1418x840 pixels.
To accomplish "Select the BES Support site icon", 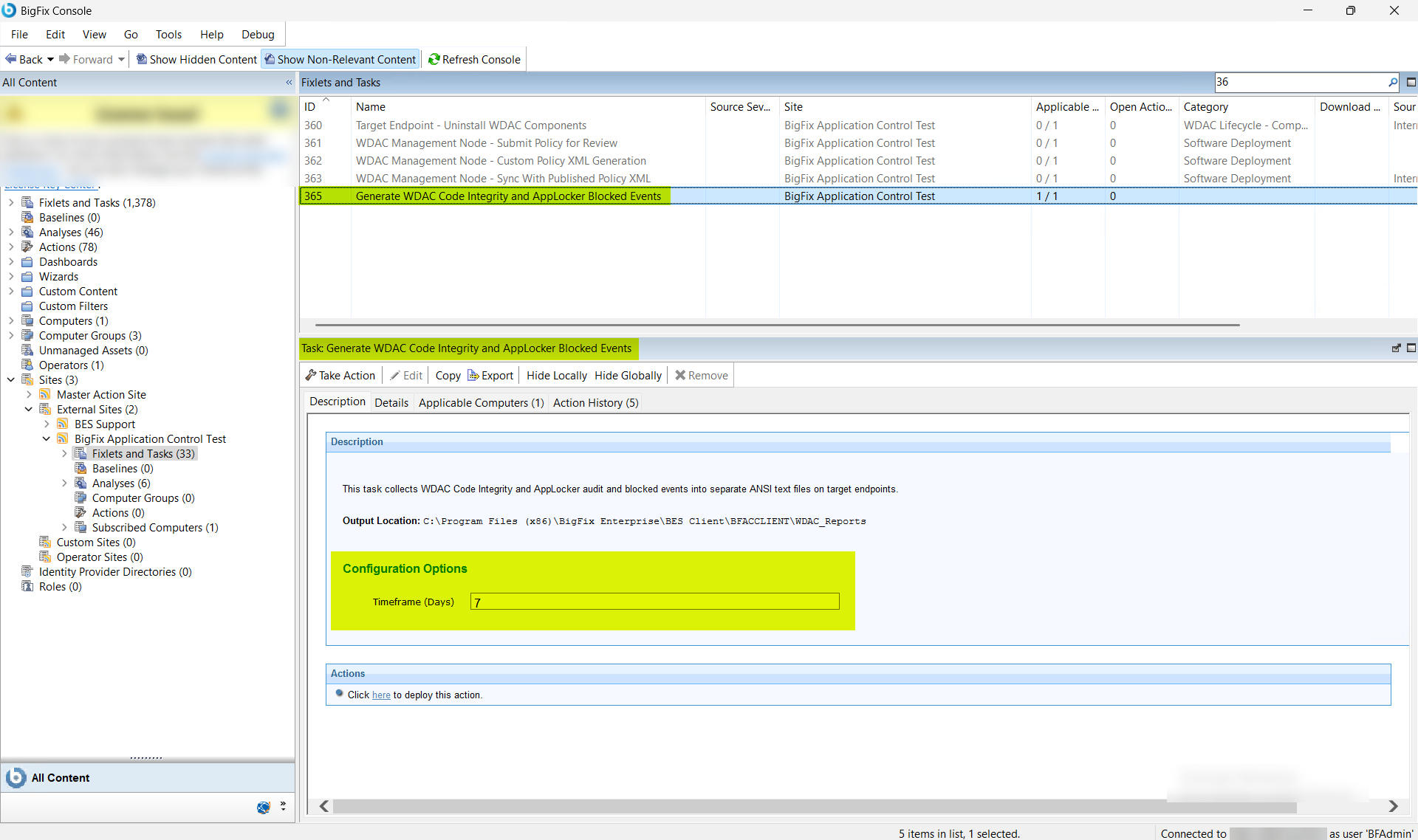I will [x=63, y=424].
